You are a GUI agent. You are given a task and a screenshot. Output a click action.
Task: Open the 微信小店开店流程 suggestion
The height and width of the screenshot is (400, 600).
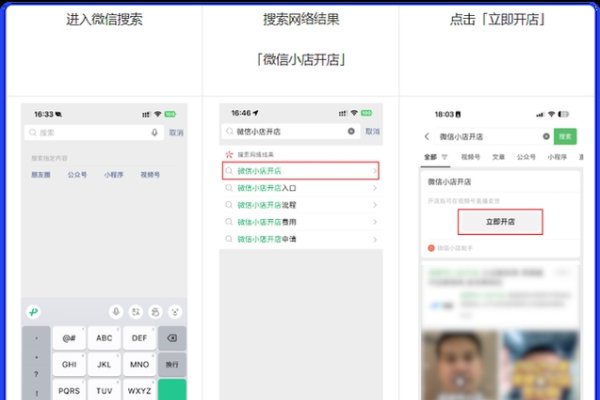click(x=301, y=205)
